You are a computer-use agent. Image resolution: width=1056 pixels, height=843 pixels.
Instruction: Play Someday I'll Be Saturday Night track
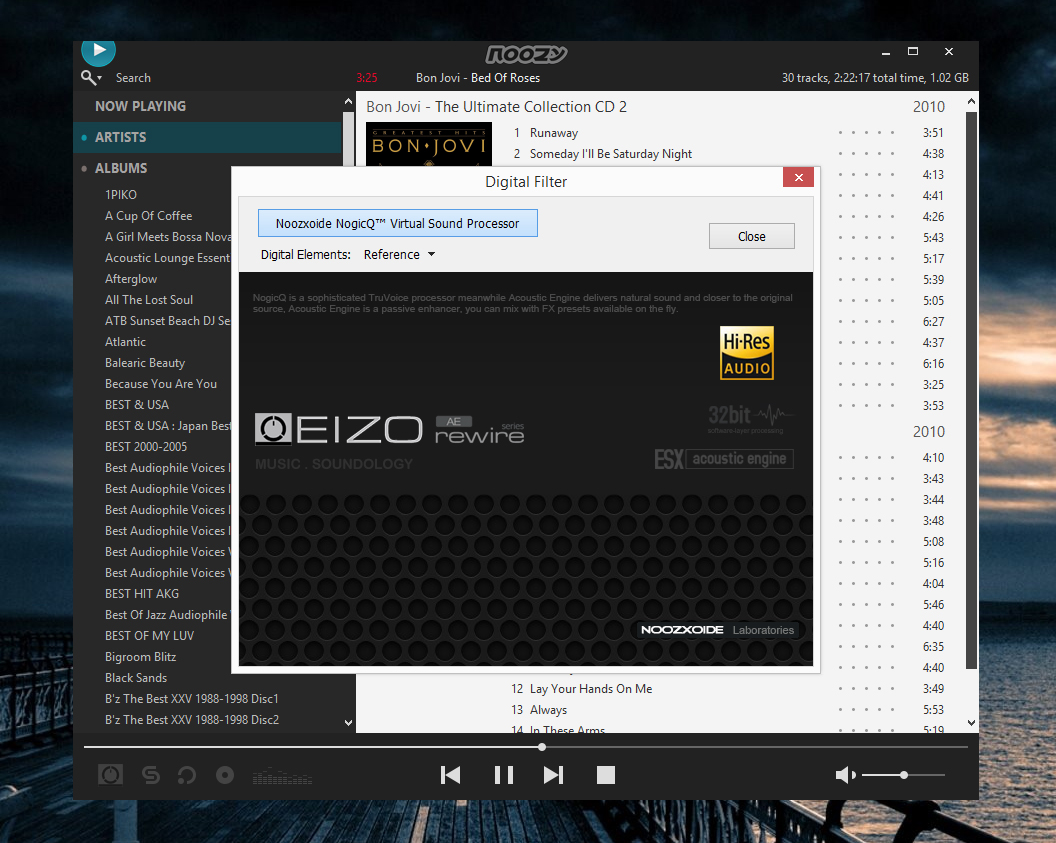click(611, 154)
